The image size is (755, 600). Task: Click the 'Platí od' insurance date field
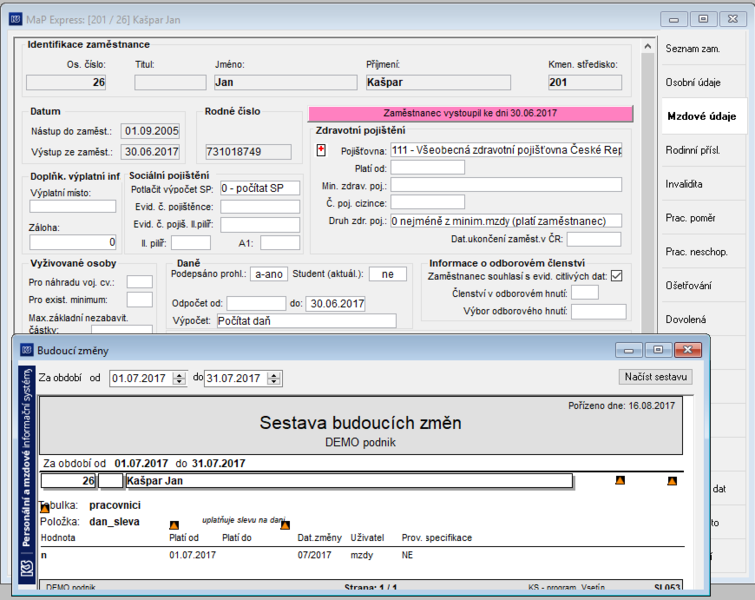click(428, 167)
